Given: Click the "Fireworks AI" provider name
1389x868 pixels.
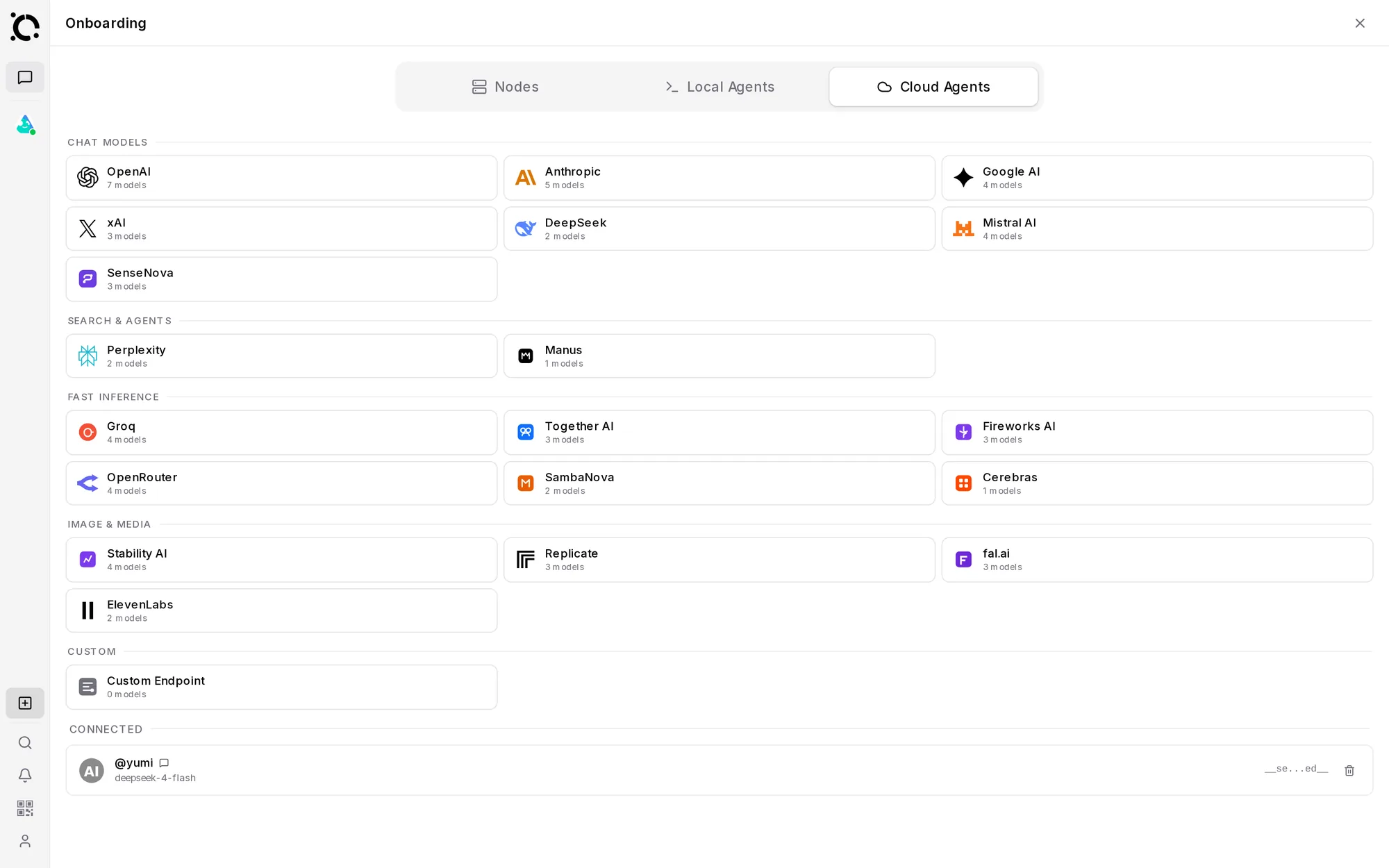Looking at the screenshot, I should [x=1019, y=426].
